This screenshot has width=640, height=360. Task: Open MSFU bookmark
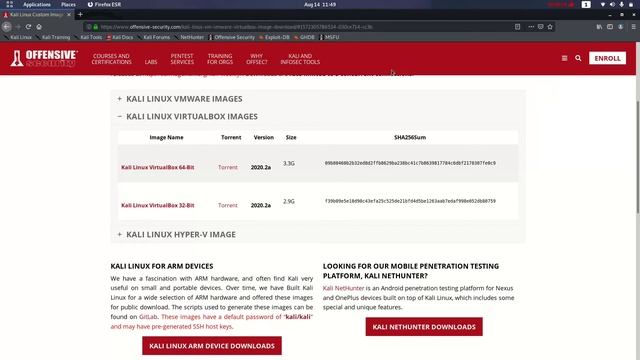(x=329, y=37)
